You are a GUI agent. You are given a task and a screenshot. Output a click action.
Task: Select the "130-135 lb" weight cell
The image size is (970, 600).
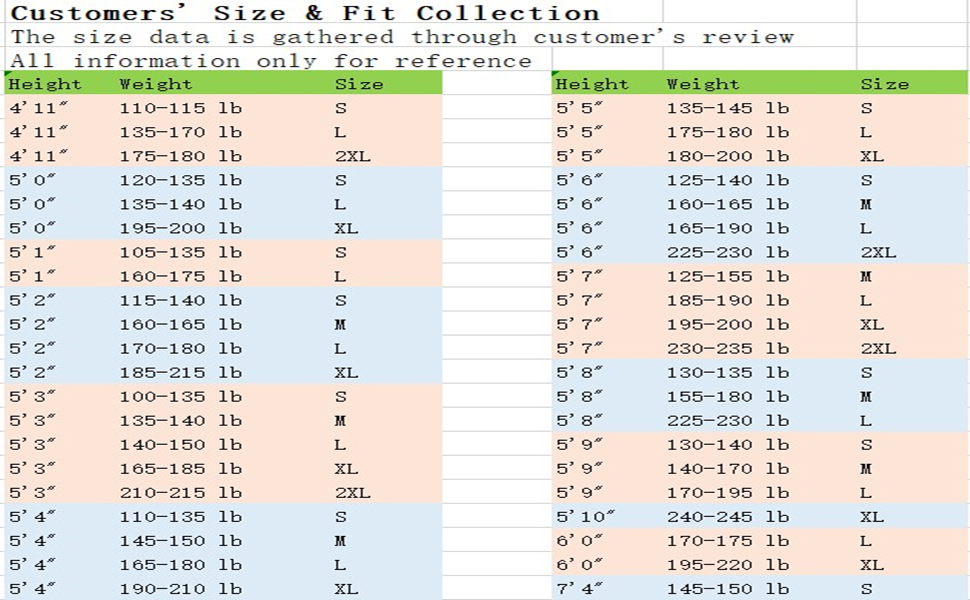tap(728, 372)
